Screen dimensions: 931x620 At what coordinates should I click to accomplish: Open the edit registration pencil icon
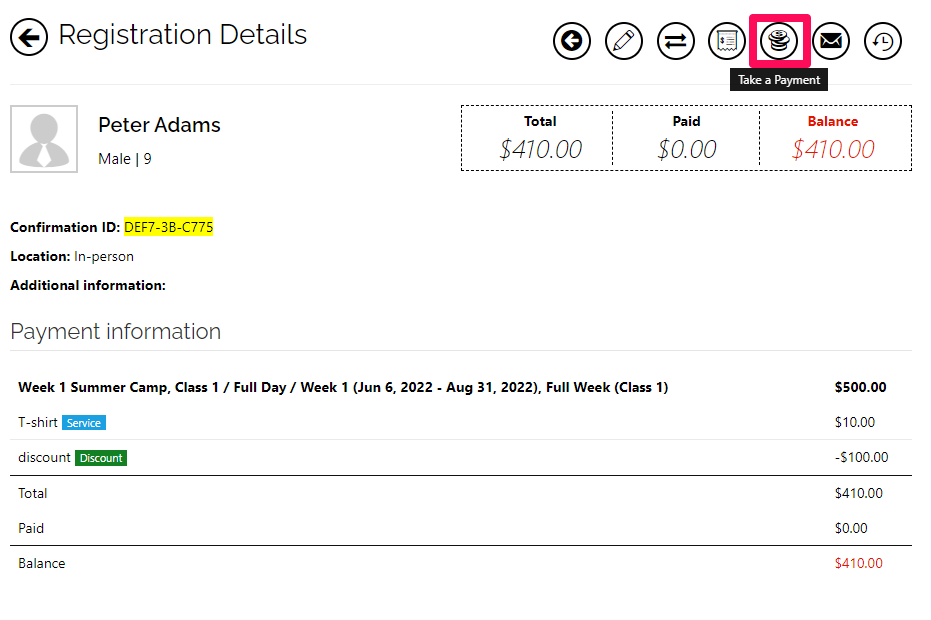[623, 41]
